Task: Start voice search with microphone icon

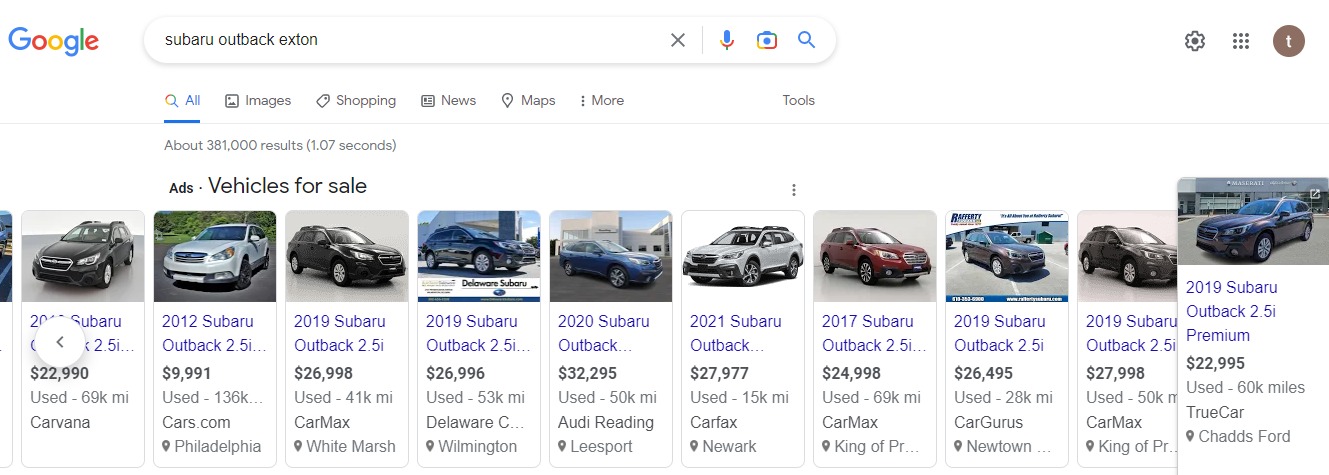Action: 727,41
